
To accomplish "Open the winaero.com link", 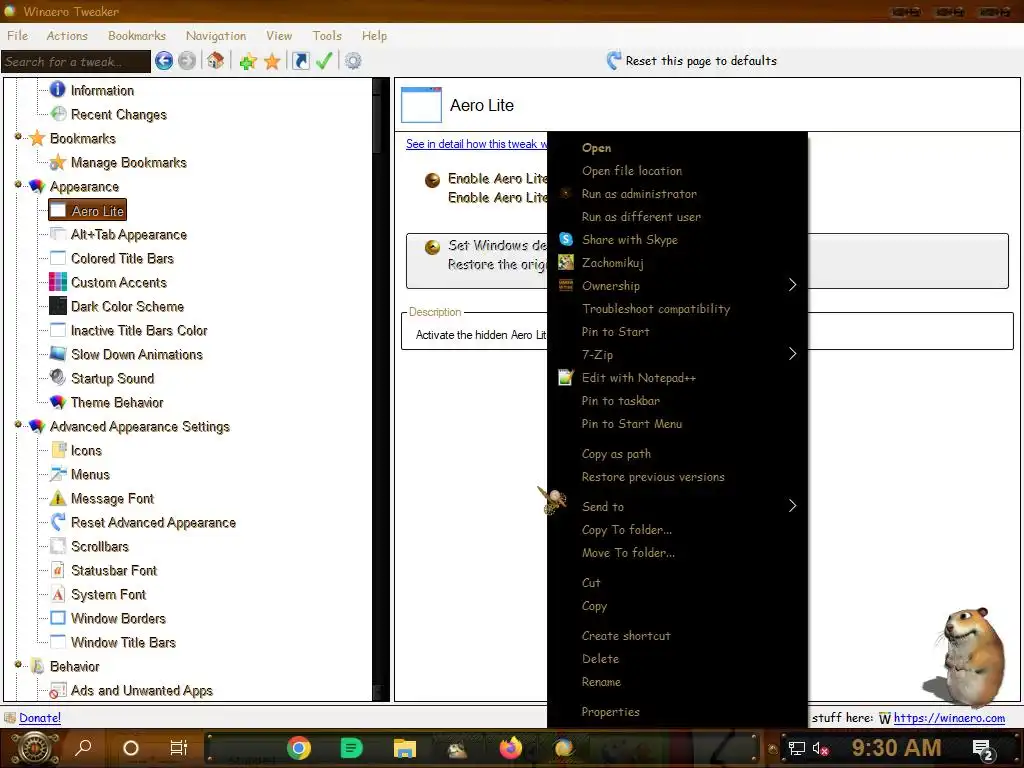I will [x=949, y=718].
